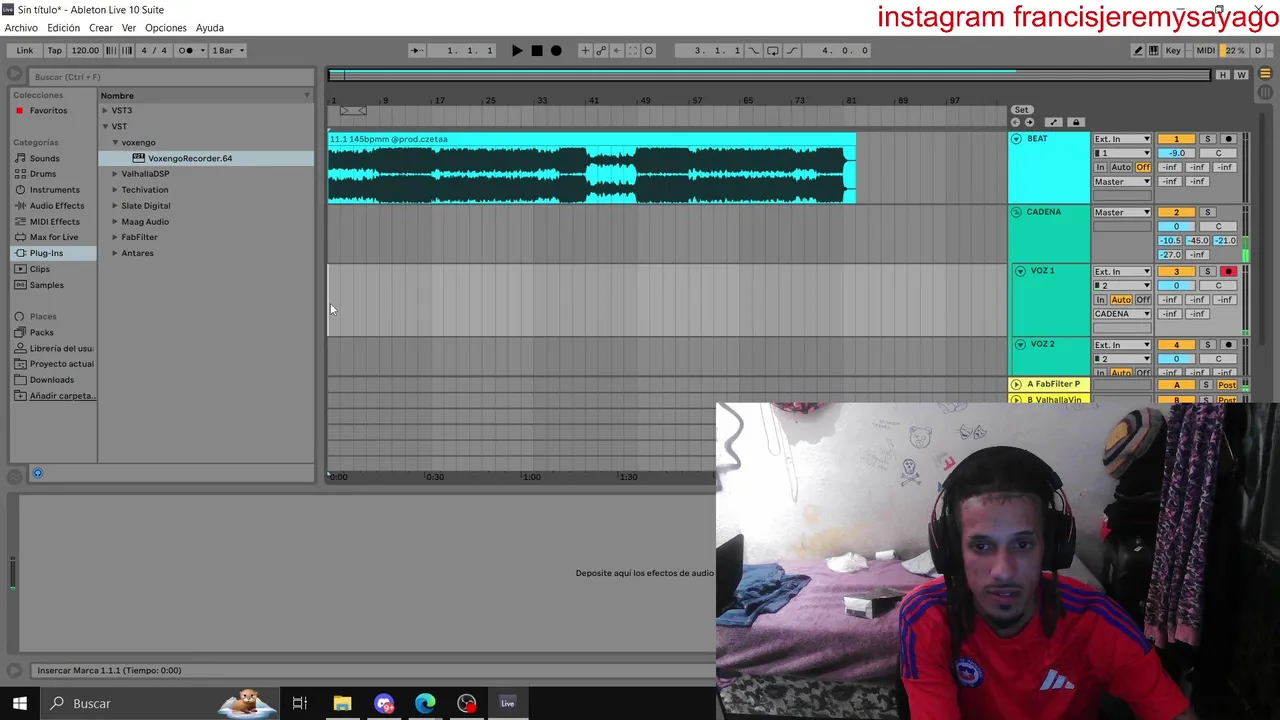Open the Edición menu
The height and width of the screenshot is (720, 1280).
[63, 28]
